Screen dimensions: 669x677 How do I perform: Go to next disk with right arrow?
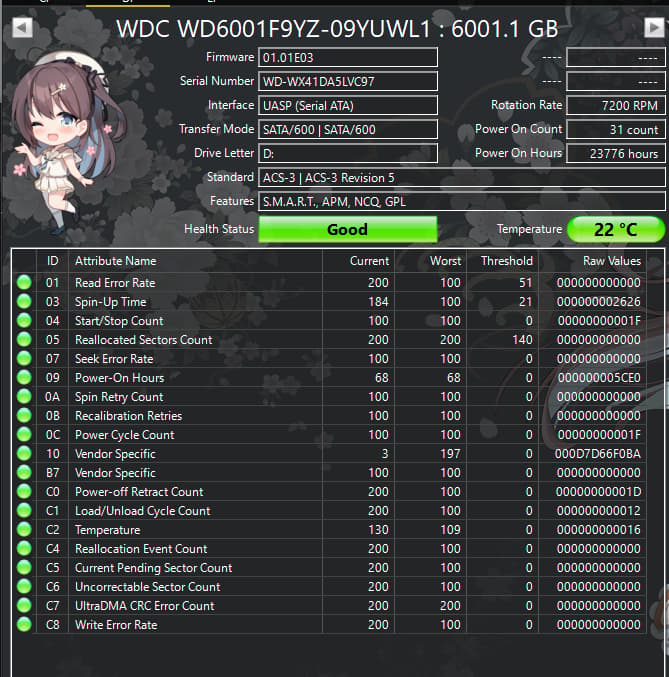[654, 28]
